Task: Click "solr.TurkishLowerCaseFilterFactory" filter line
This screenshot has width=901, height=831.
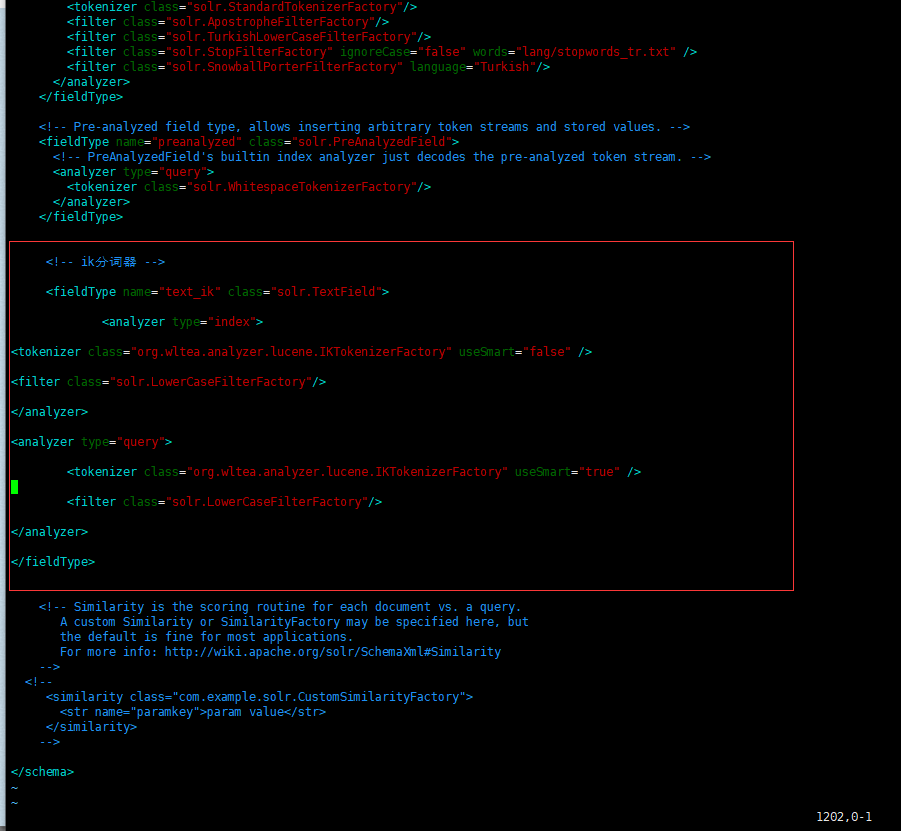Action: point(249,37)
